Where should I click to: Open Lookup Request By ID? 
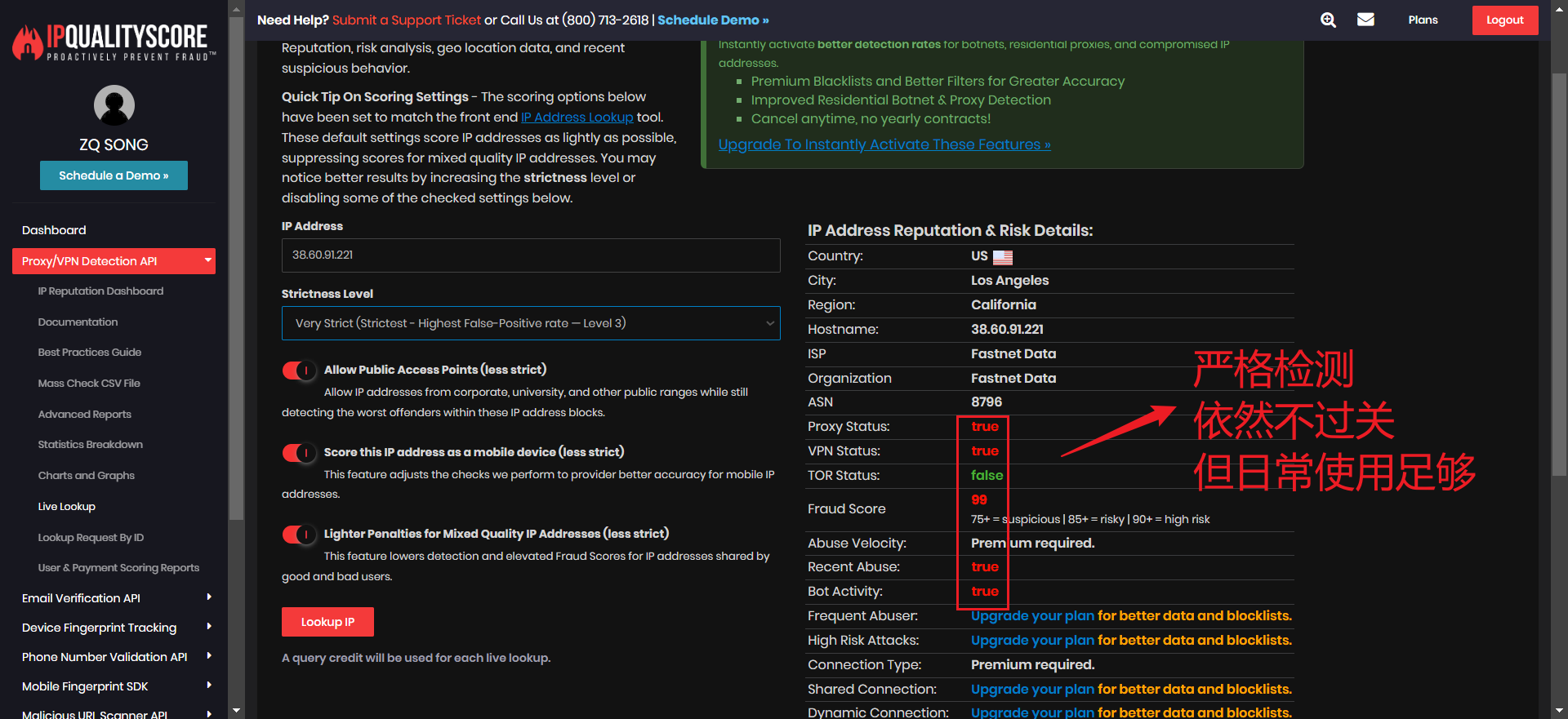[x=91, y=538]
